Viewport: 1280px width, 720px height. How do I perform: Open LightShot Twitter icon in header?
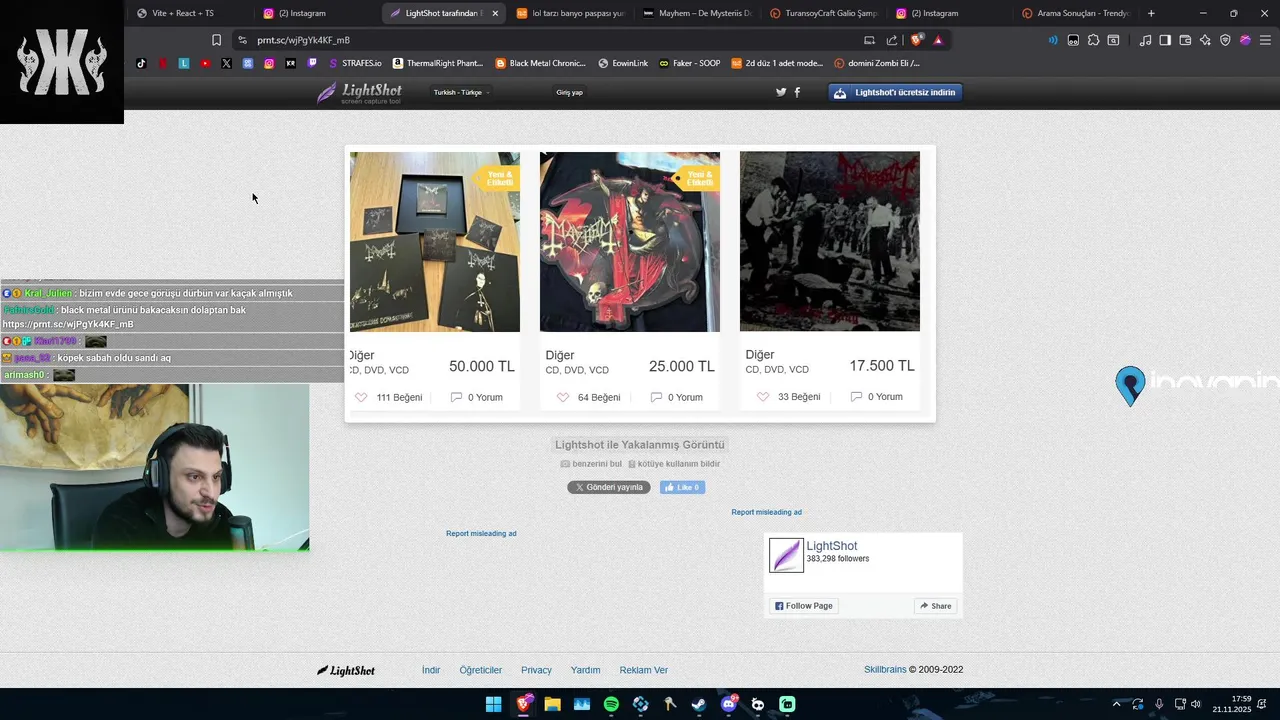coord(781,92)
